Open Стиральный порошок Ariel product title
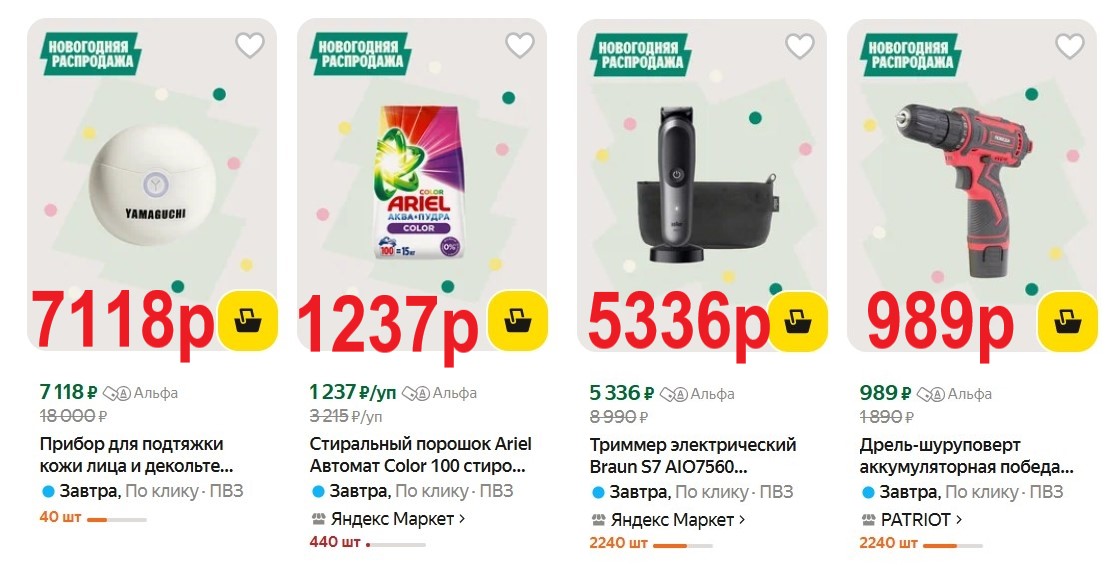This screenshot has width=1114, height=565. point(420,456)
